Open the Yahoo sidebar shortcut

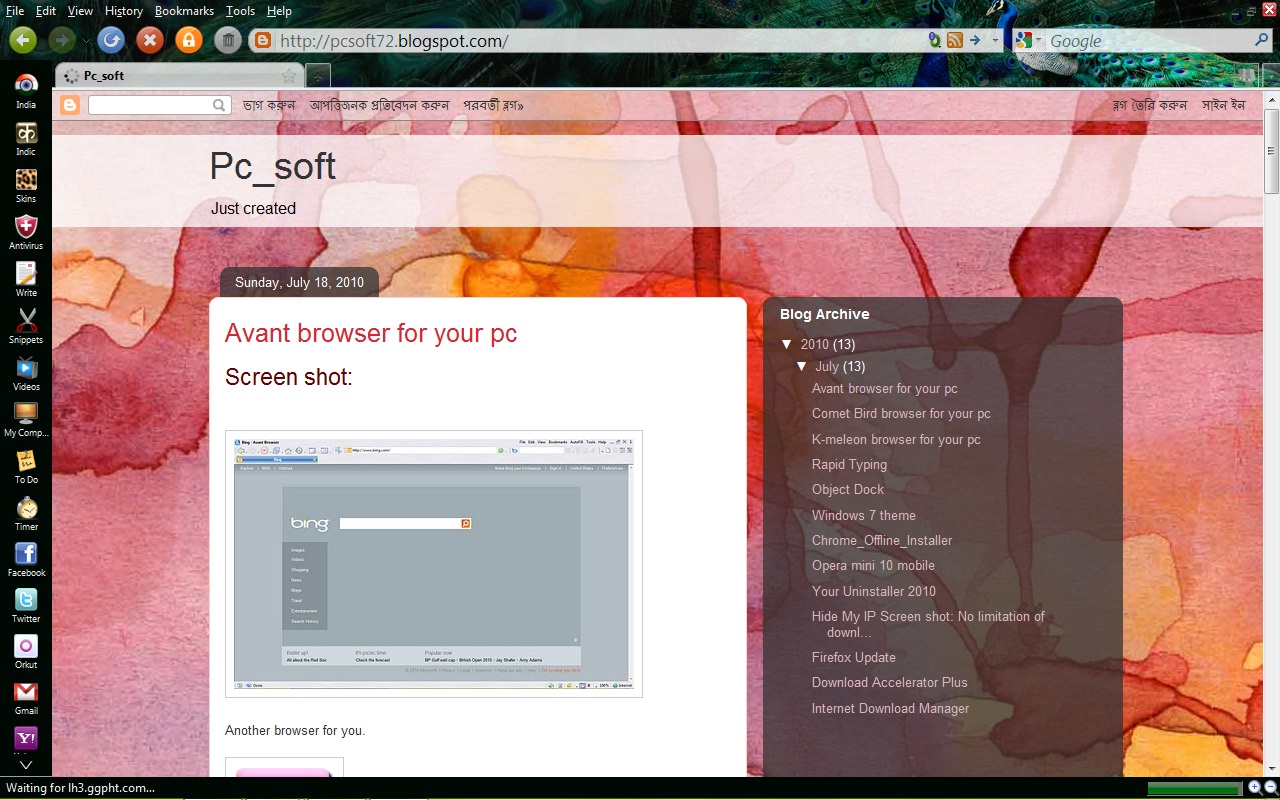click(26, 739)
